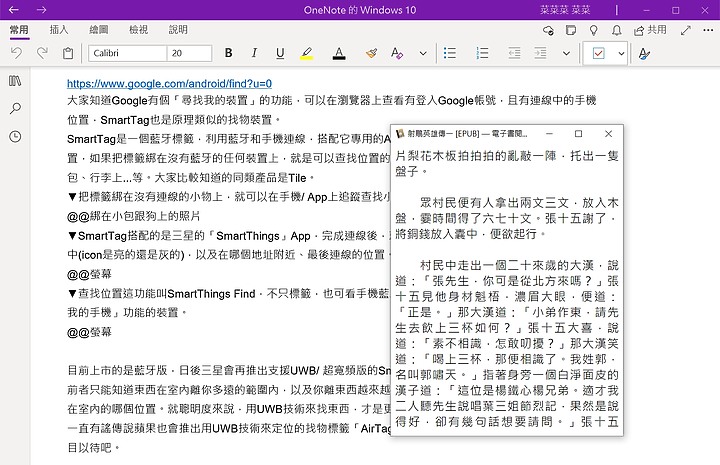Redo the last action
720x465 pixels.
pyautogui.click(x=42, y=53)
